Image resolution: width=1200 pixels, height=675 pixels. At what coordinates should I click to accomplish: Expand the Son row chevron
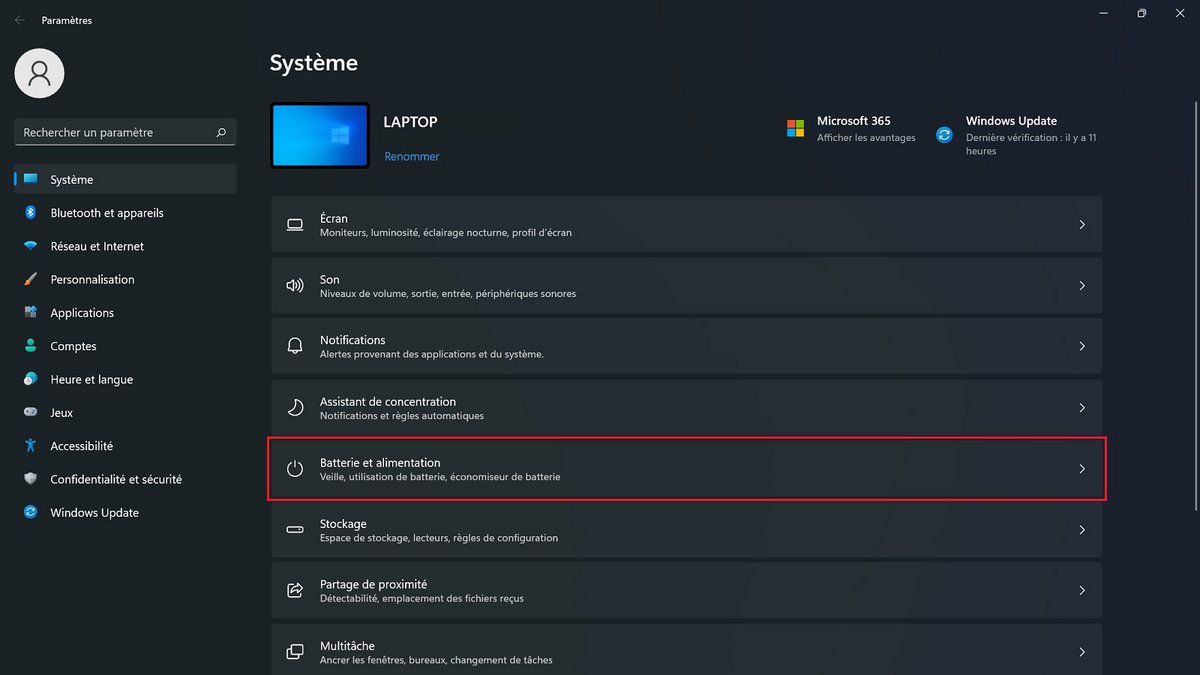click(1082, 286)
